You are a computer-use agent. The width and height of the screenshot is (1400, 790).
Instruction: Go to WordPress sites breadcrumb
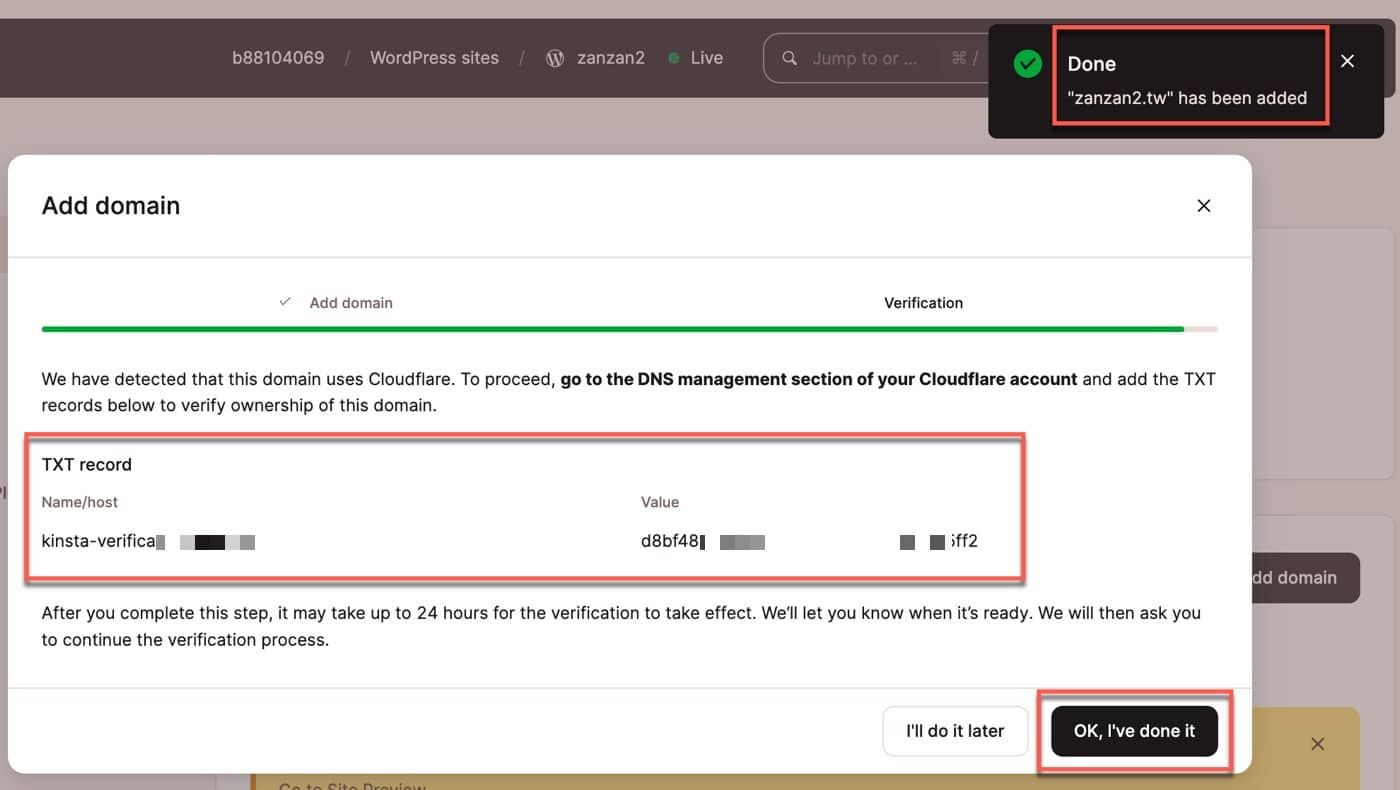pyautogui.click(x=434, y=58)
